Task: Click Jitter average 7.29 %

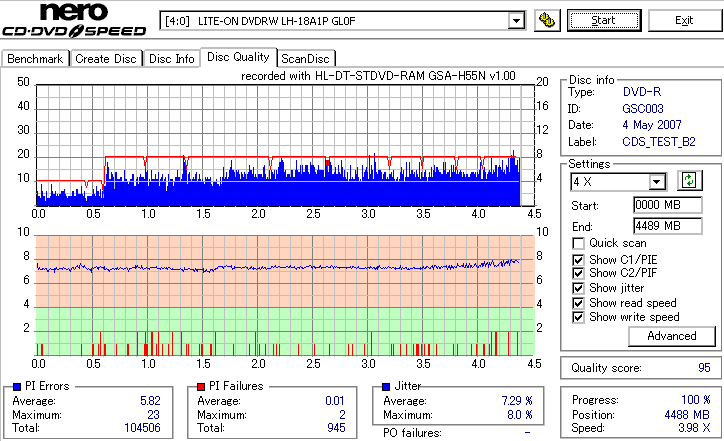Action: click(517, 401)
